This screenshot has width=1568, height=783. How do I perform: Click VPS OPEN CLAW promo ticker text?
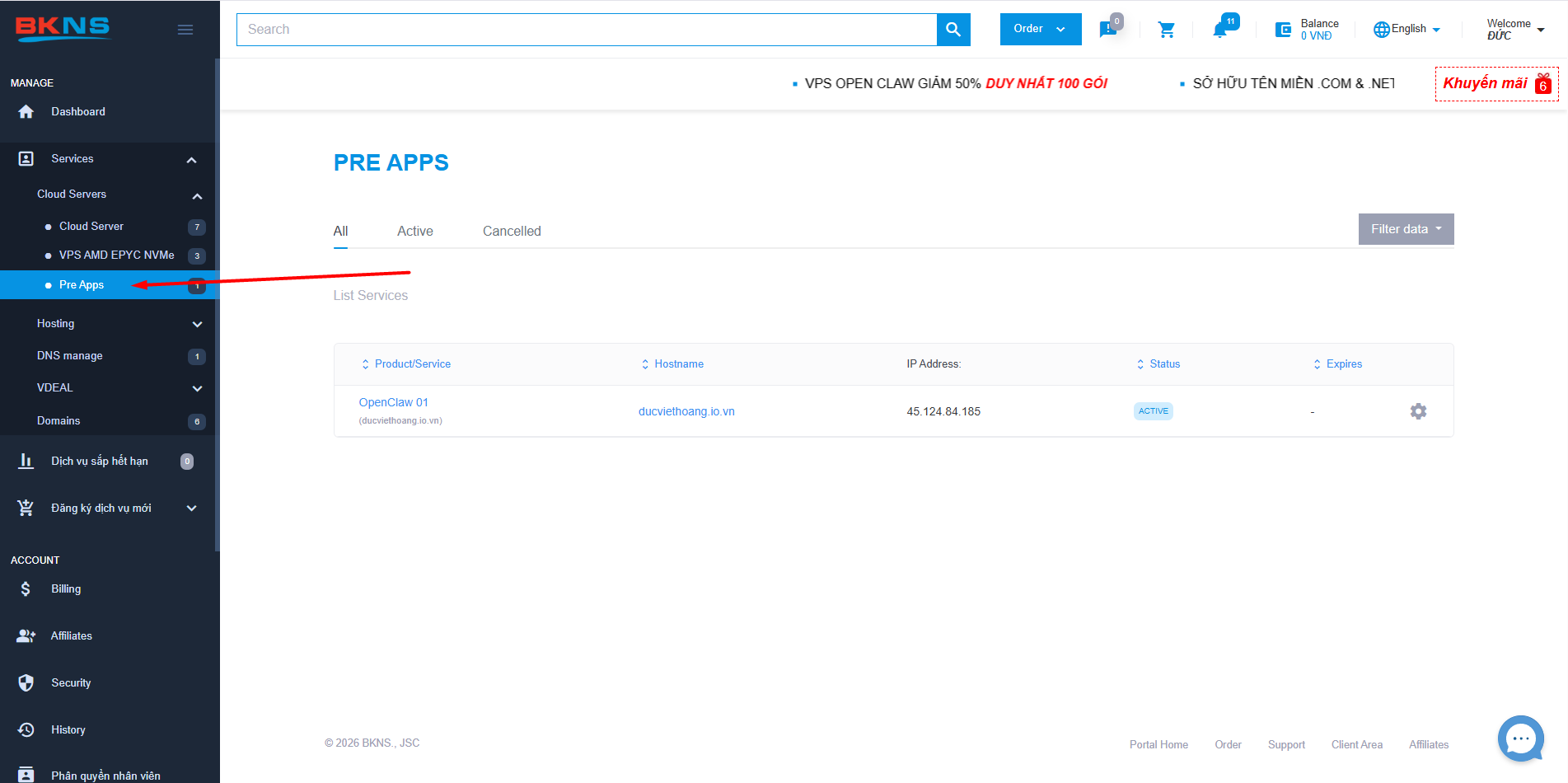(956, 83)
